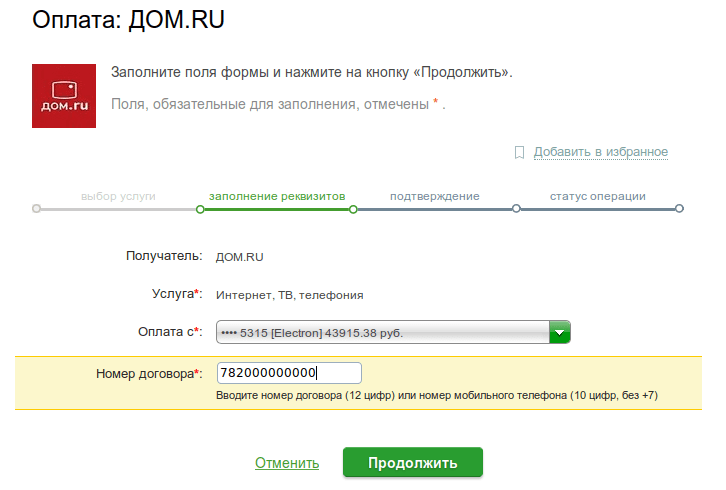Select the статус операции step label
The image size is (726, 490).
tap(598, 196)
